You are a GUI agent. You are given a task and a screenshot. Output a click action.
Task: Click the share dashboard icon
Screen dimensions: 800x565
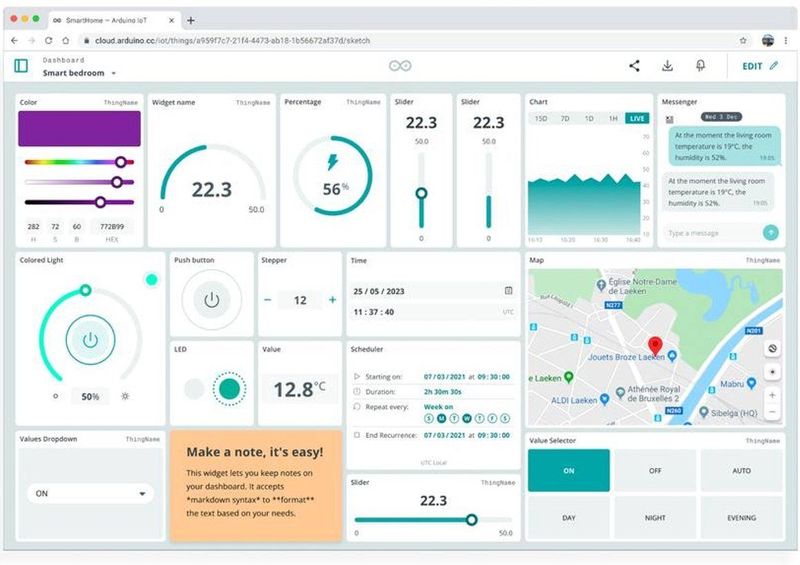click(634, 66)
